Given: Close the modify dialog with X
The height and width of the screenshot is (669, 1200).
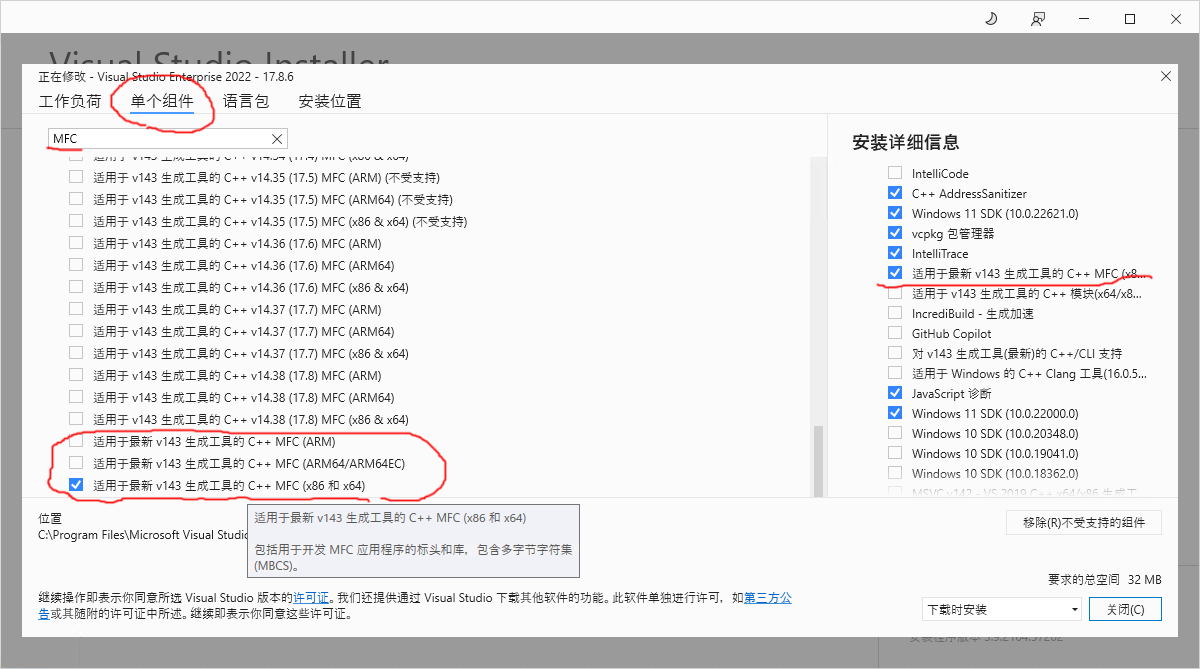Looking at the screenshot, I should click(1165, 76).
